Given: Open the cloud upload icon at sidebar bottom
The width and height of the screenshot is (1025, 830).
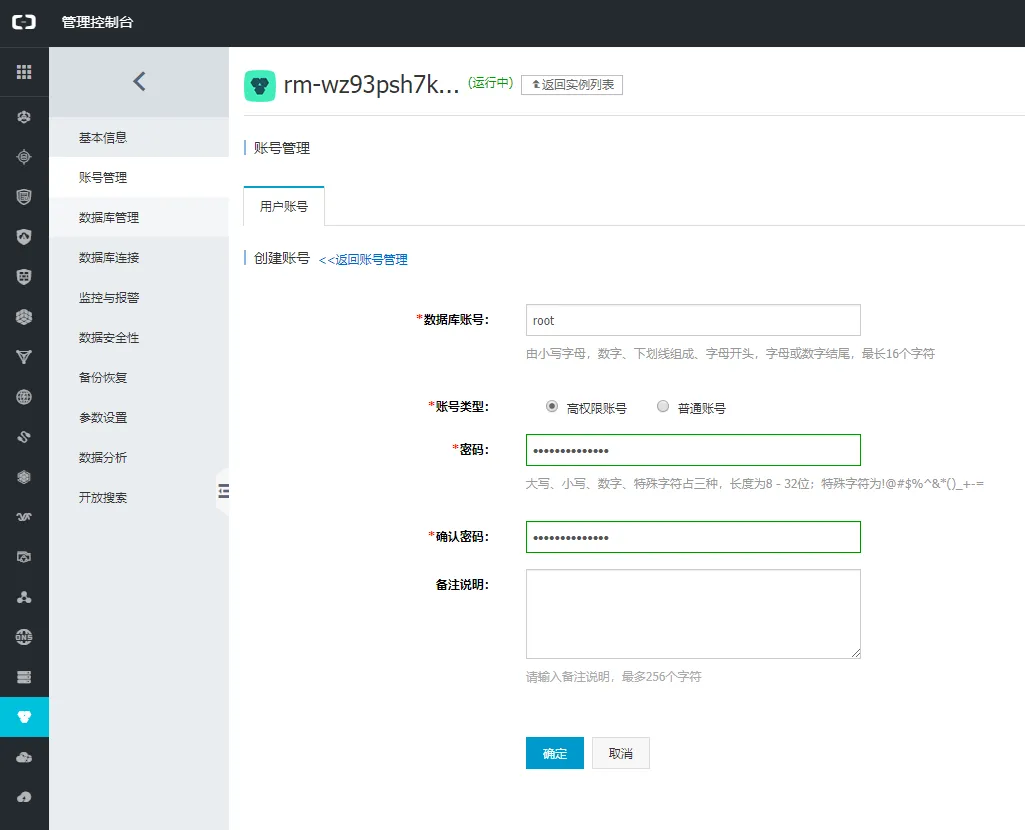Looking at the screenshot, I should tap(24, 797).
